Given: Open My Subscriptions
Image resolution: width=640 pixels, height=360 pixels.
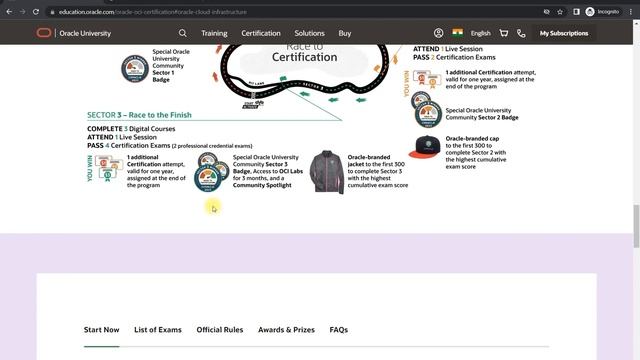Looking at the screenshot, I should pos(564,33).
